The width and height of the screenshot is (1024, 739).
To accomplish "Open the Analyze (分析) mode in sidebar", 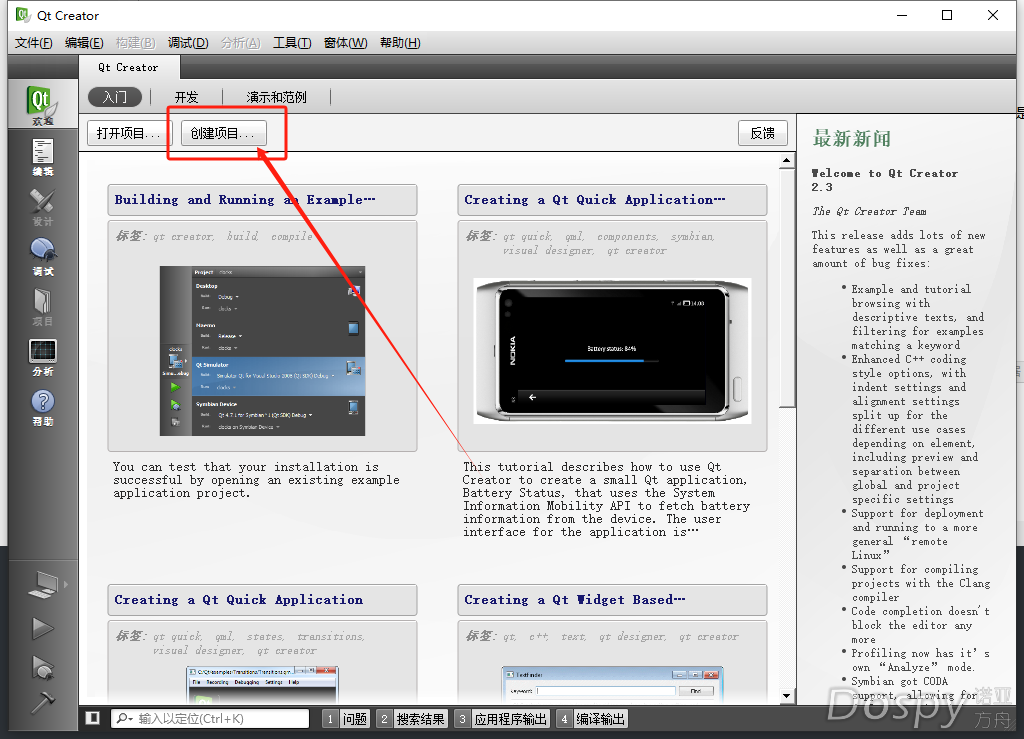I will tap(42, 357).
